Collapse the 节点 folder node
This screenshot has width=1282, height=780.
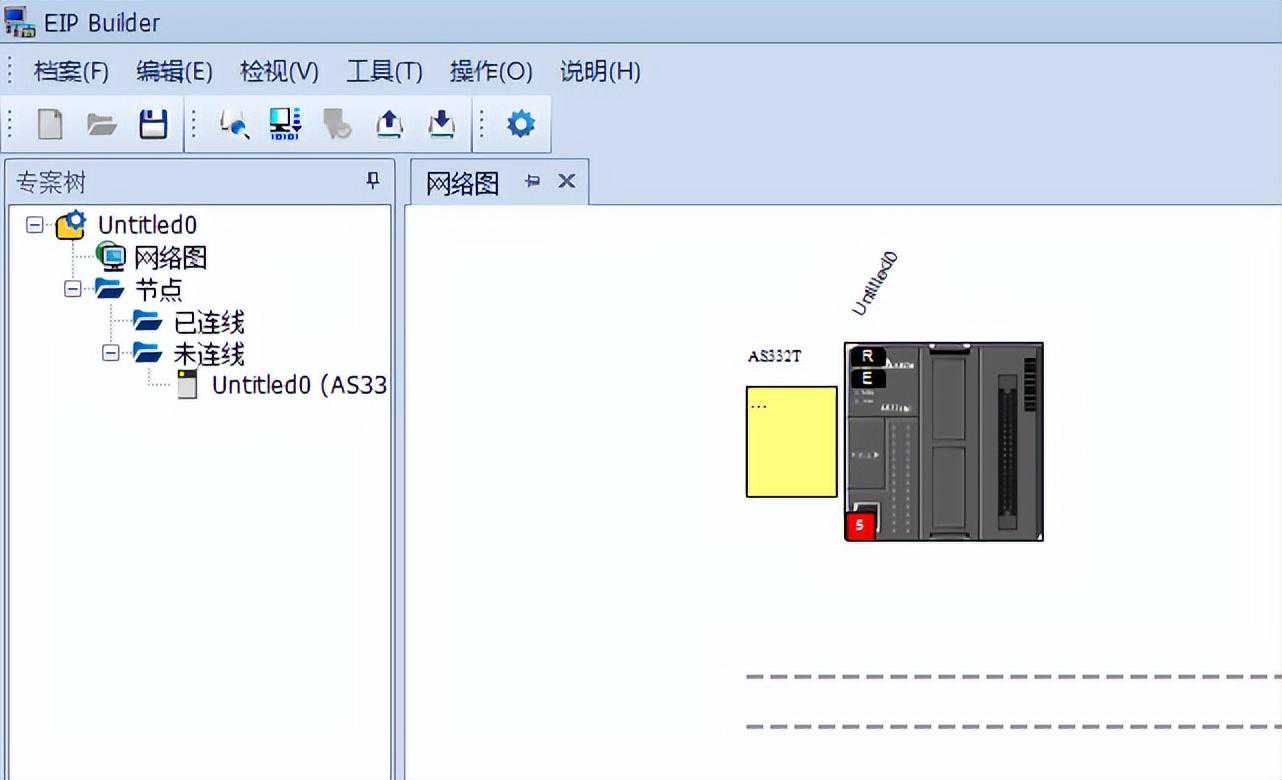(x=73, y=289)
